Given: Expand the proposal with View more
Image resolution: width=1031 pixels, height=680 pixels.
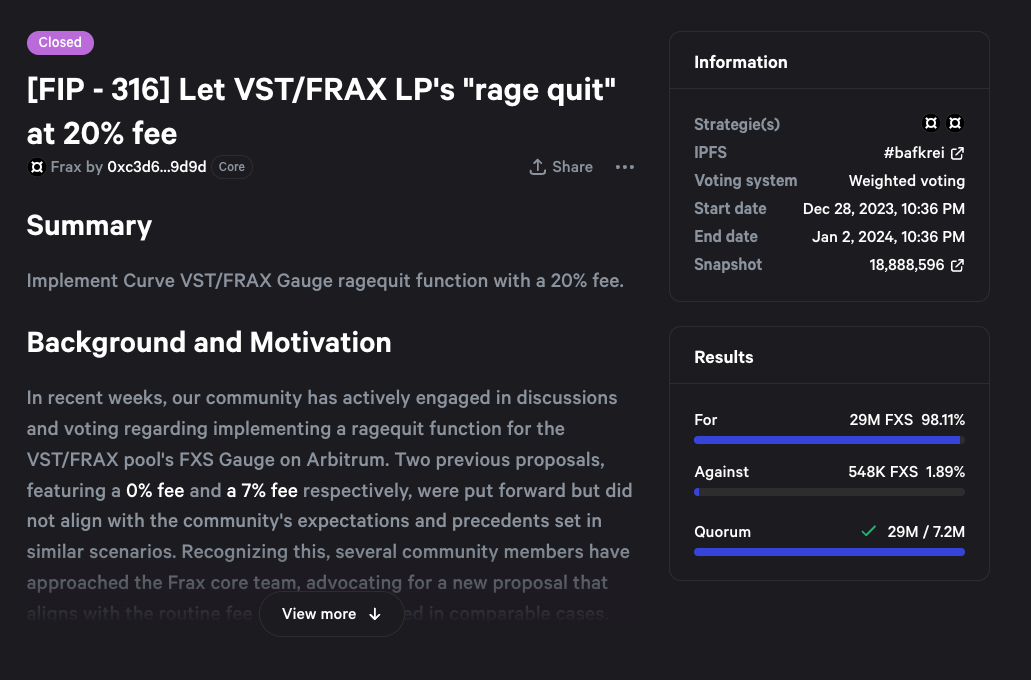Looking at the screenshot, I should (x=331, y=614).
